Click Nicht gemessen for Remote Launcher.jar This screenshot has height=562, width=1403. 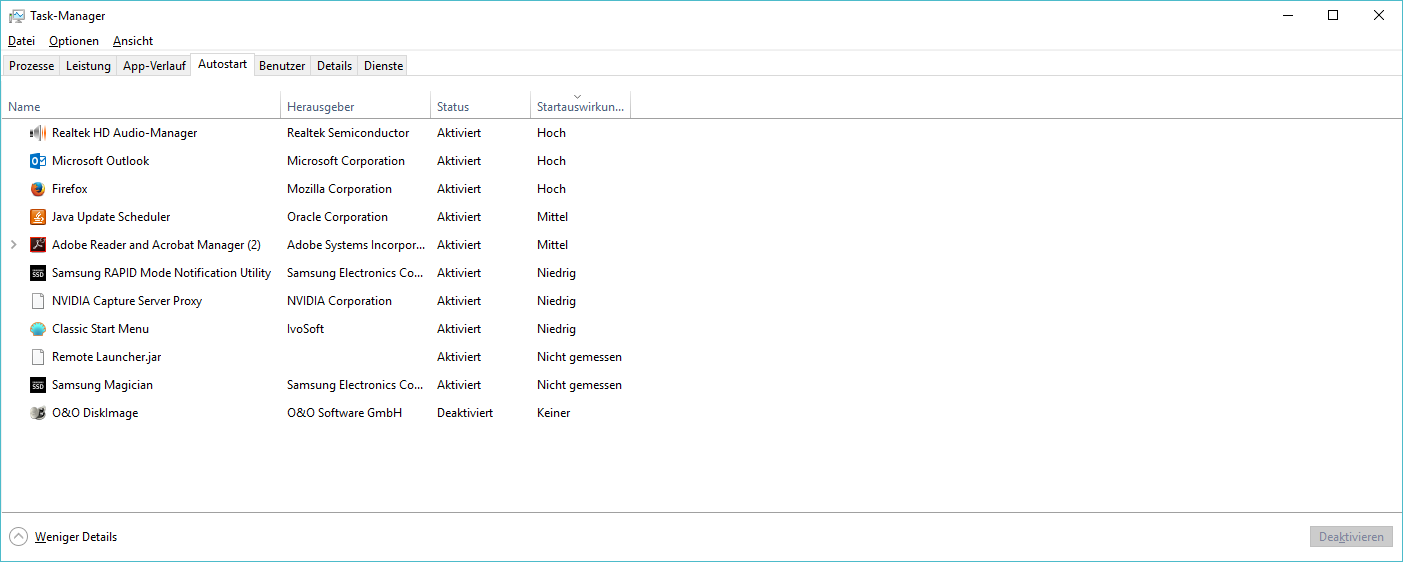[579, 357]
